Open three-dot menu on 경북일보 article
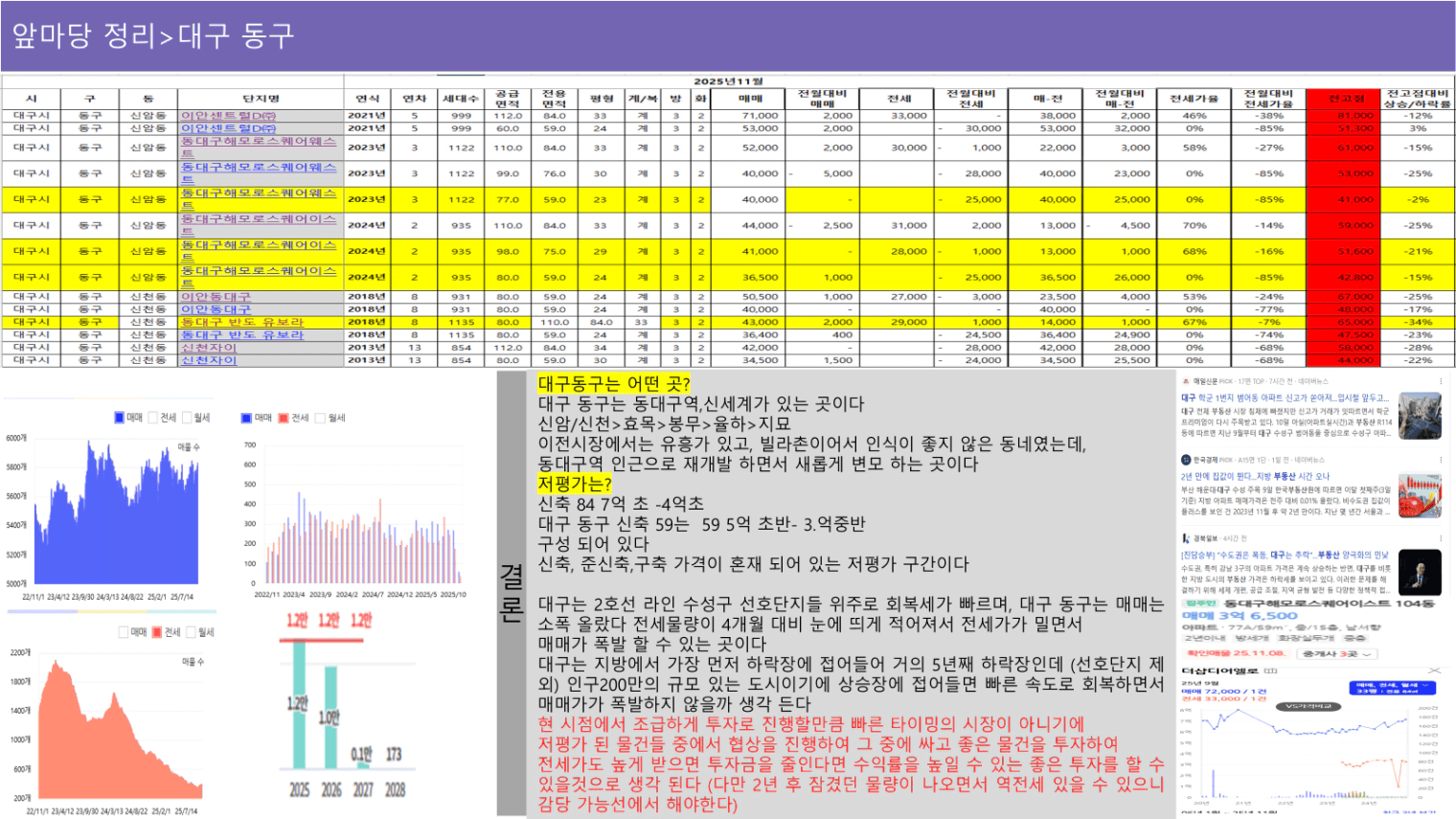1456x819 pixels. pos(1440,538)
